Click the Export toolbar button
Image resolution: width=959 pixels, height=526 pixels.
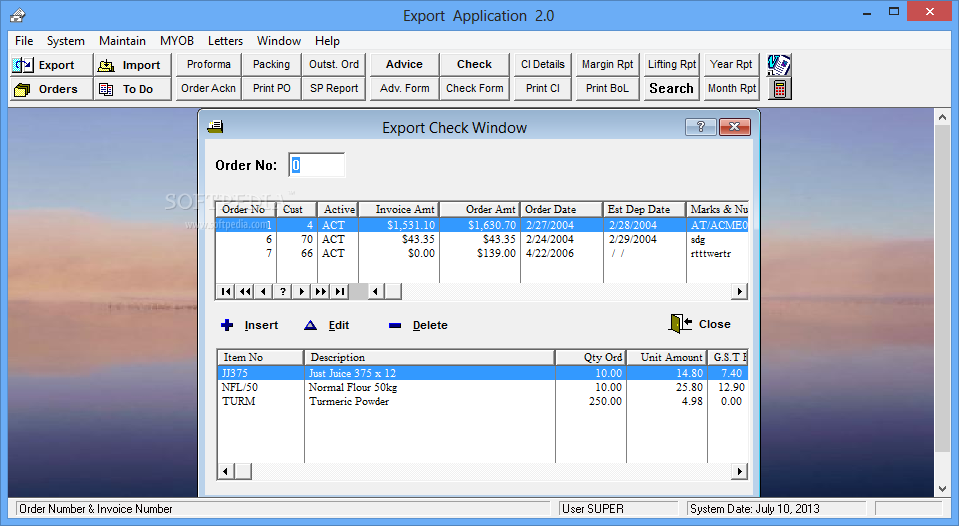tap(51, 65)
